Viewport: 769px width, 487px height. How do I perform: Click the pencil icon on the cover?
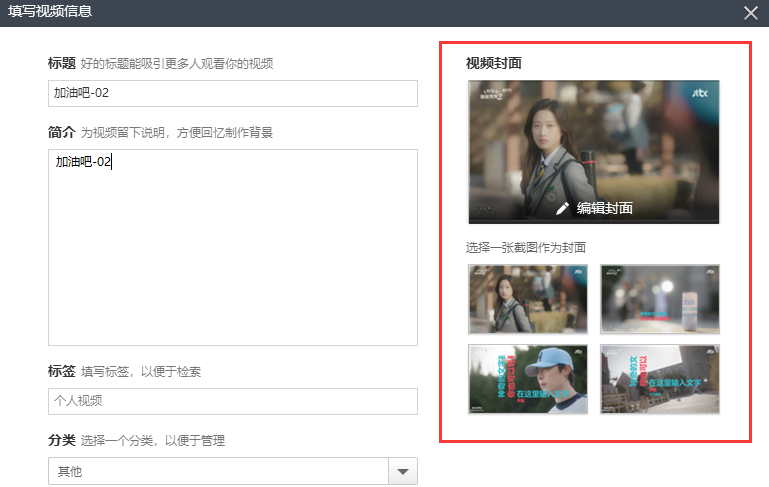coord(563,208)
